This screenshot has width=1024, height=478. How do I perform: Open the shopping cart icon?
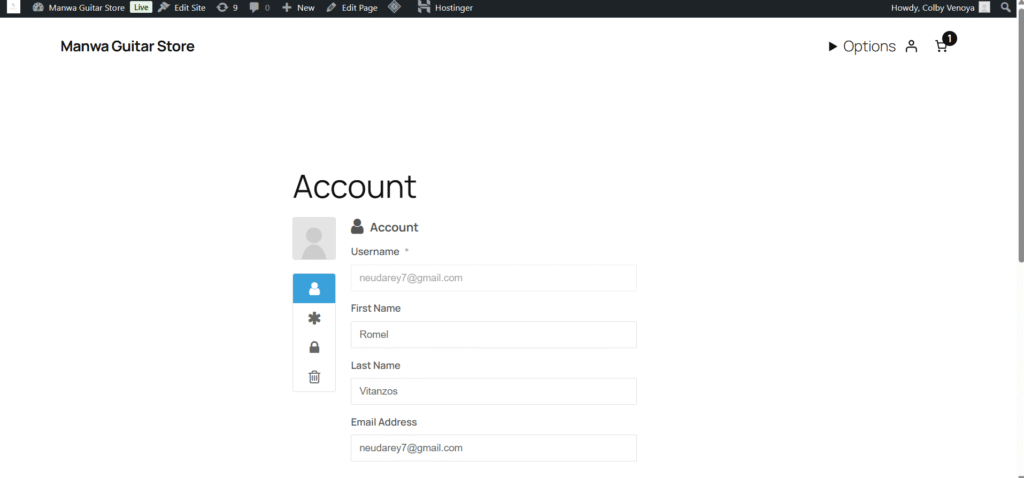pos(941,46)
